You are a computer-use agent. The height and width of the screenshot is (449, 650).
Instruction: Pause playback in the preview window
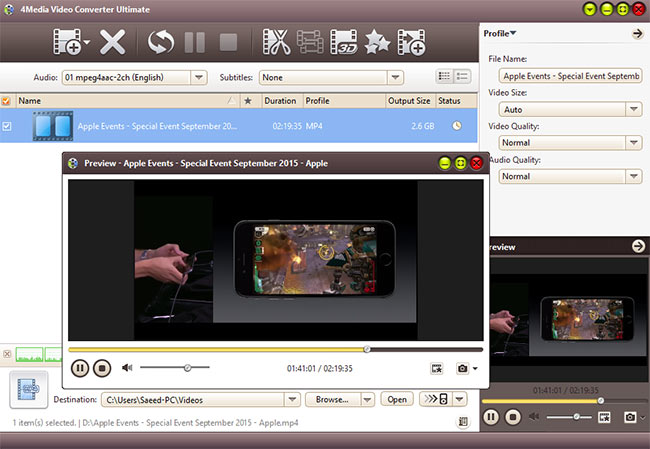click(x=79, y=368)
